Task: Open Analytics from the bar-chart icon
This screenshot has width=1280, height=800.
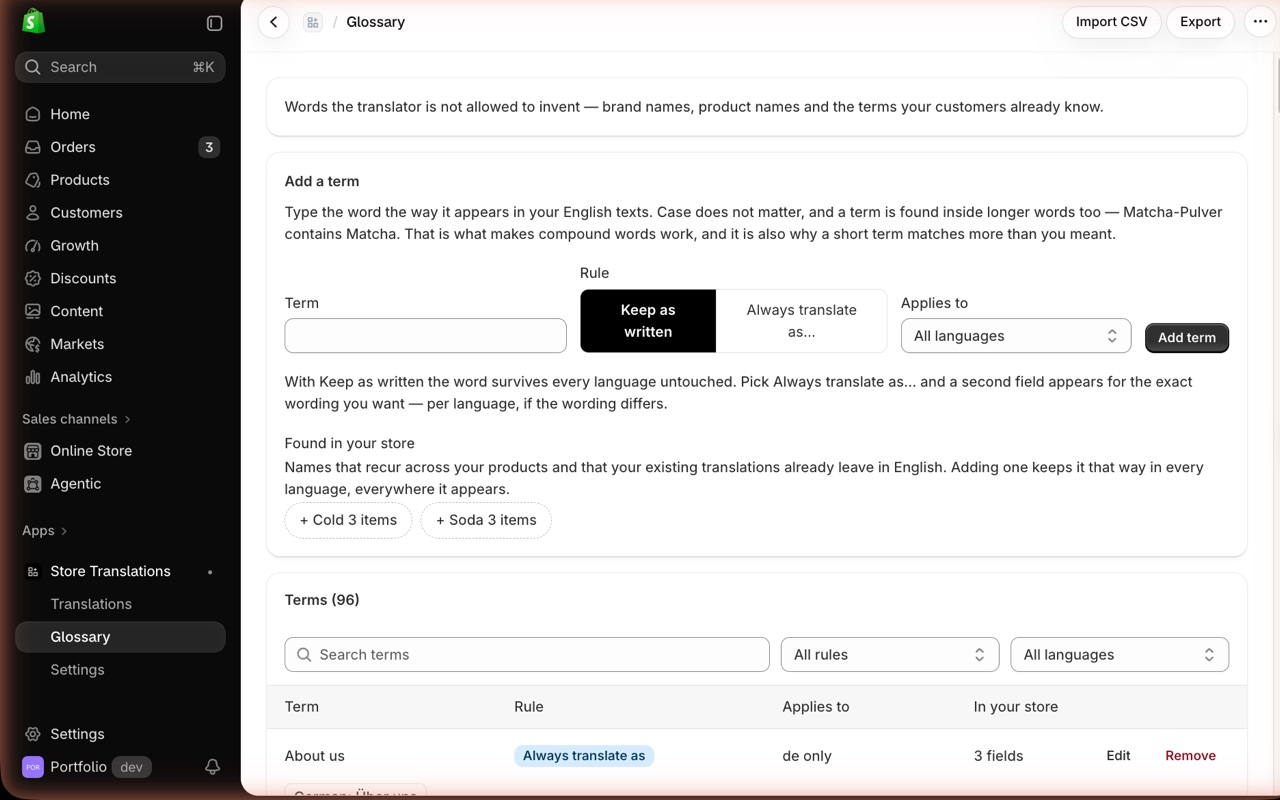Action: [33, 377]
